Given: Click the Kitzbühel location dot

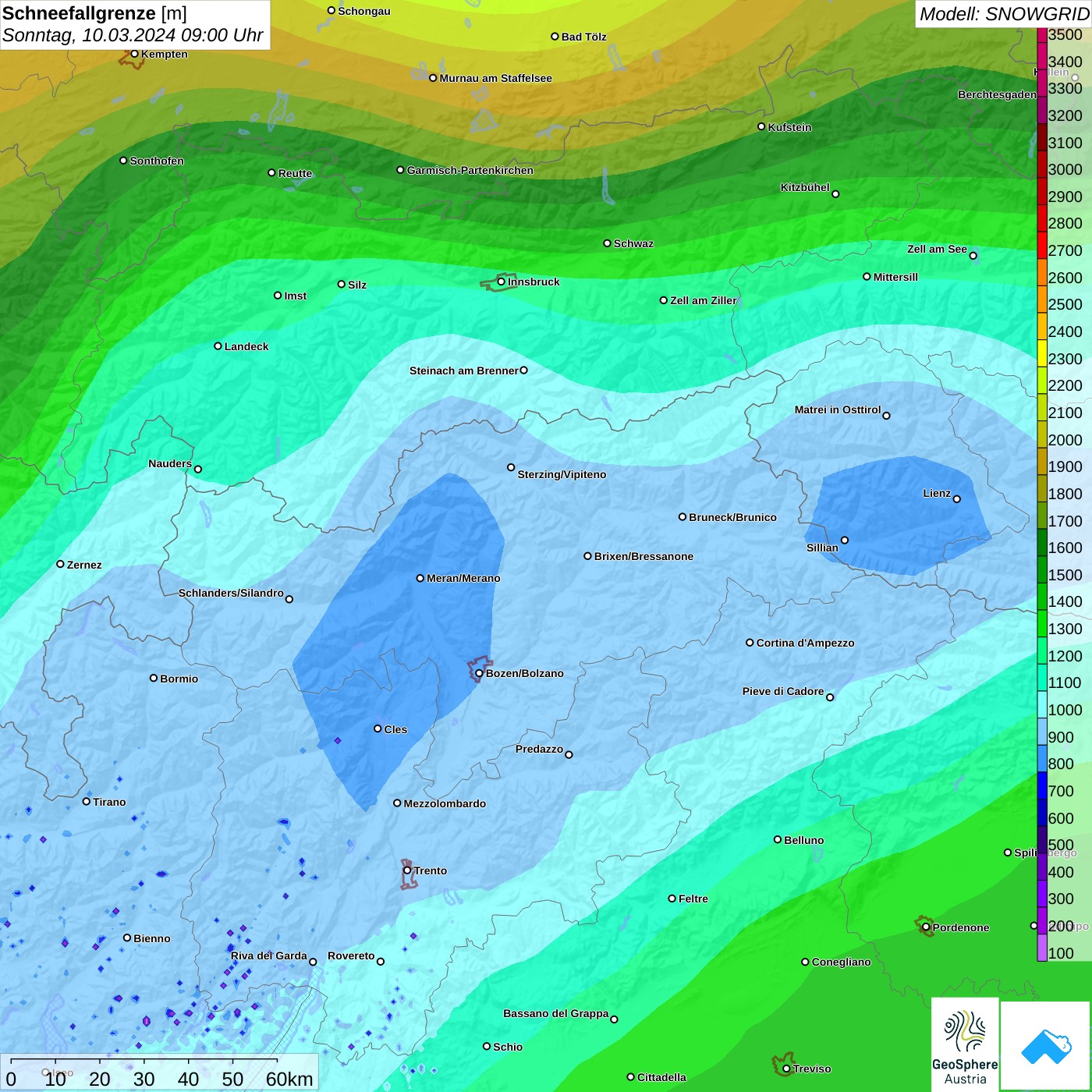Looking at the screenshot, I should coord(835,193).
